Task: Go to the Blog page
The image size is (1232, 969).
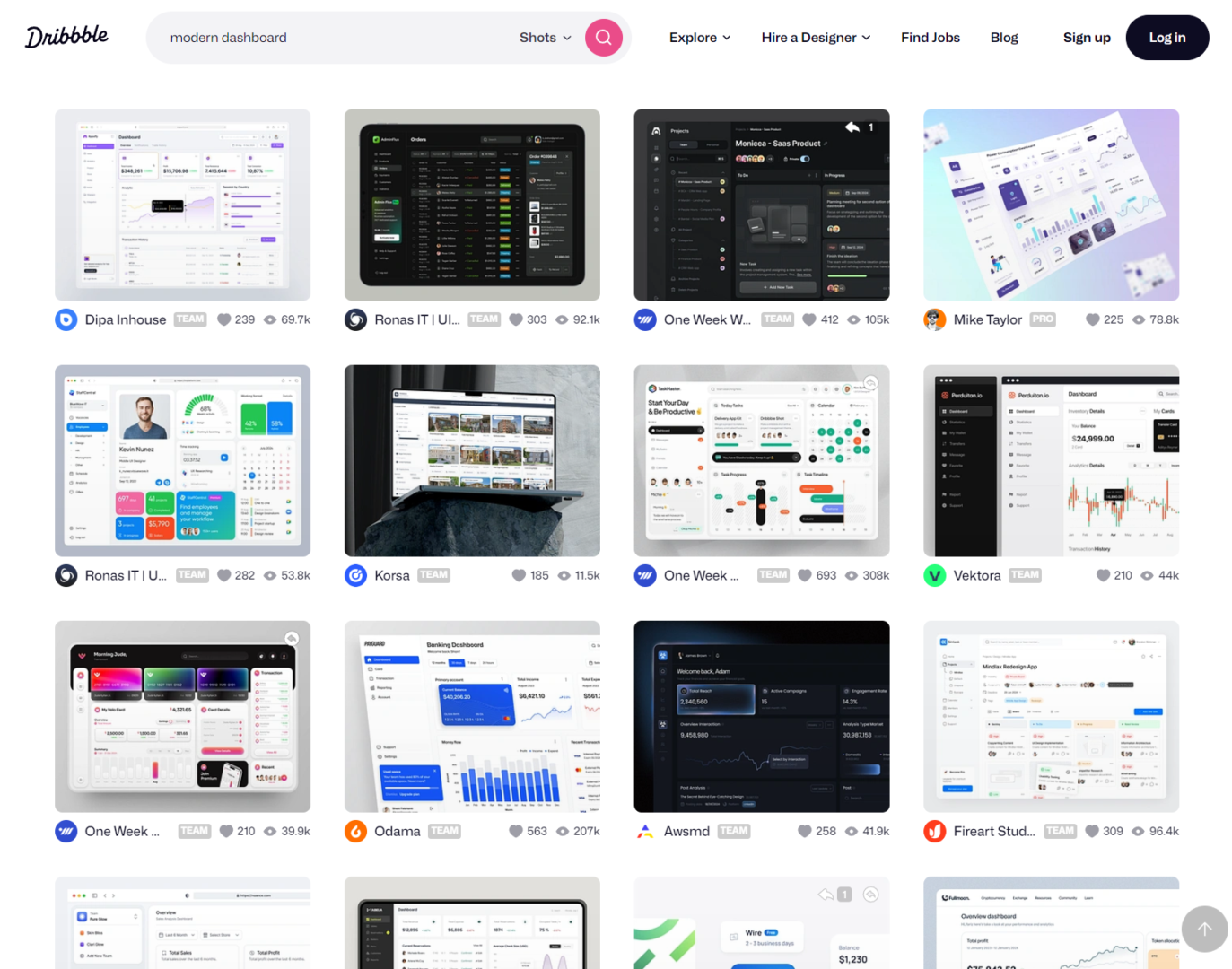Action: pos(1004,38)
